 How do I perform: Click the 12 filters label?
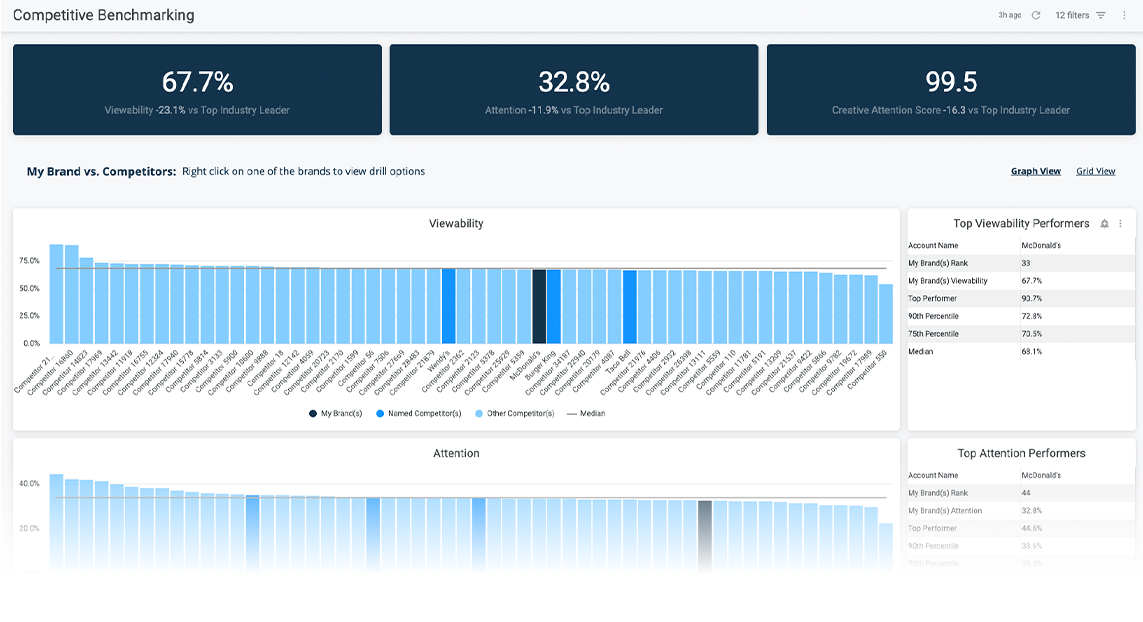[x=1072, y=15]
